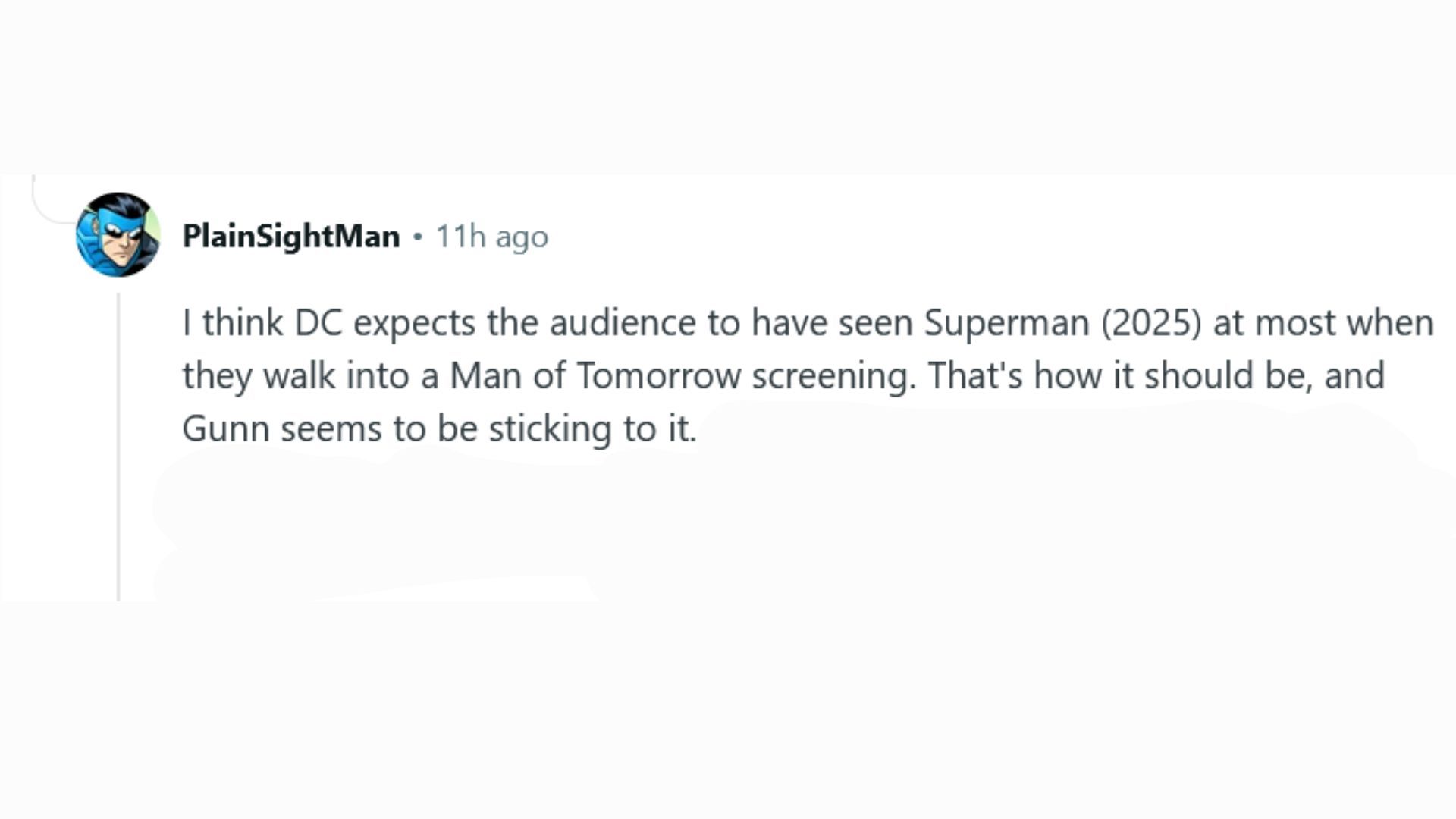Click the word "expects" in the comment
Viewport: 1456px width, 819px height.
pos(414,323)
